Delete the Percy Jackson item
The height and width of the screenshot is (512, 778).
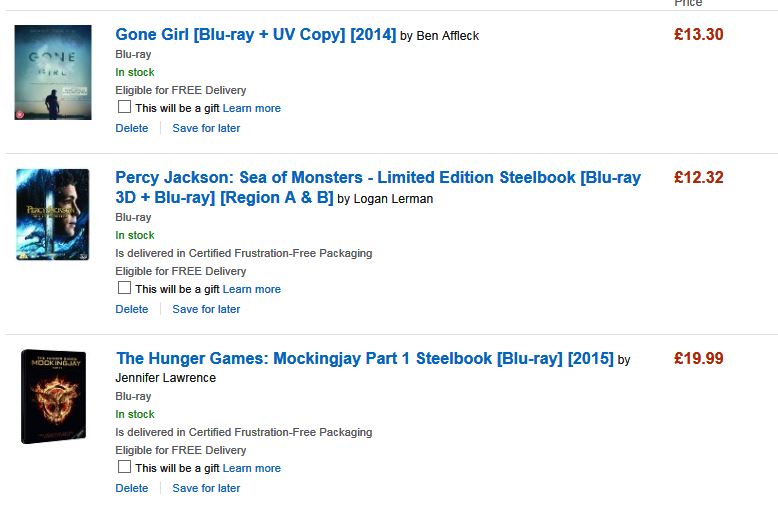click(x=132, y=309)
